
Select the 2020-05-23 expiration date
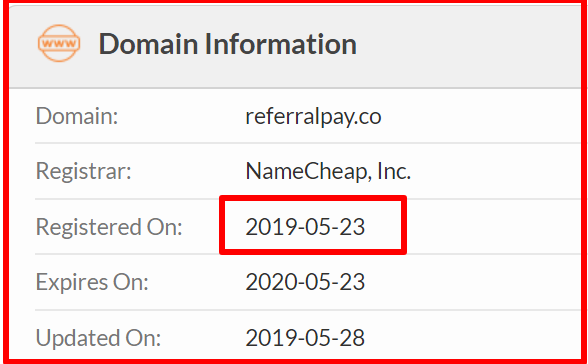pyautogui.click(x=305, y=282)
